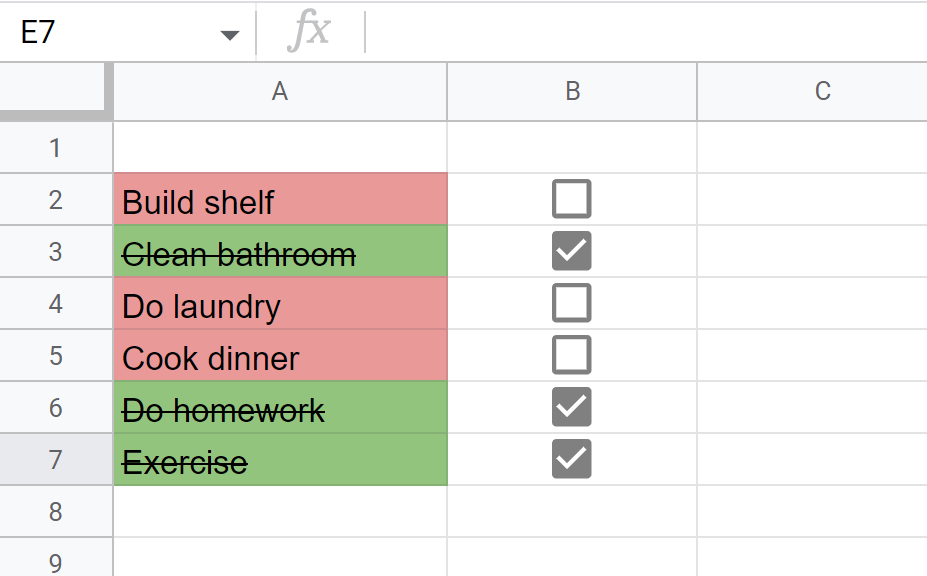This screenshot has width=927, height=576.
Task: Tick the Do laundry checkbox
Action: (x=571, y=303)
